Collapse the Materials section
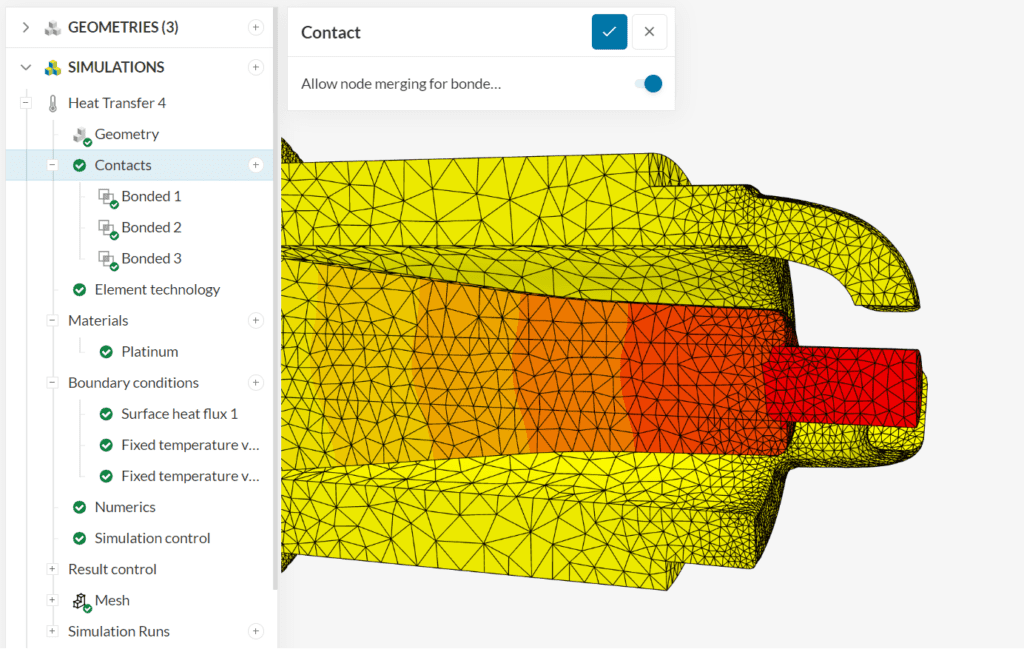 click(x=52, y=320)
